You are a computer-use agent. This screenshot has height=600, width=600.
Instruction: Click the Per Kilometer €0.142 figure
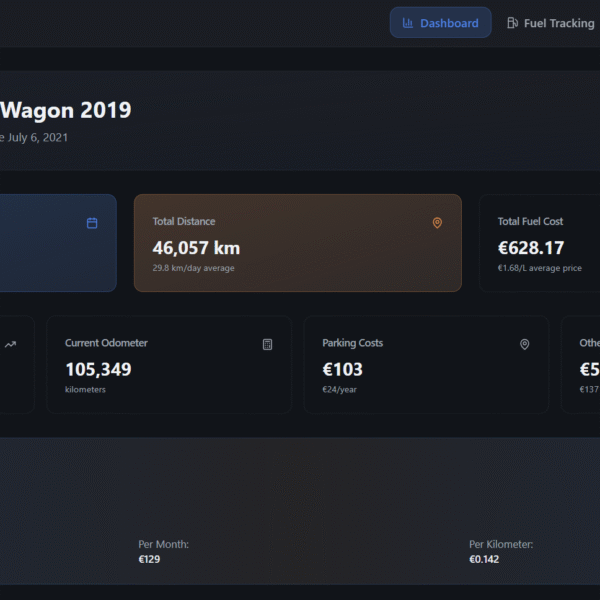(x=484, y=559)
